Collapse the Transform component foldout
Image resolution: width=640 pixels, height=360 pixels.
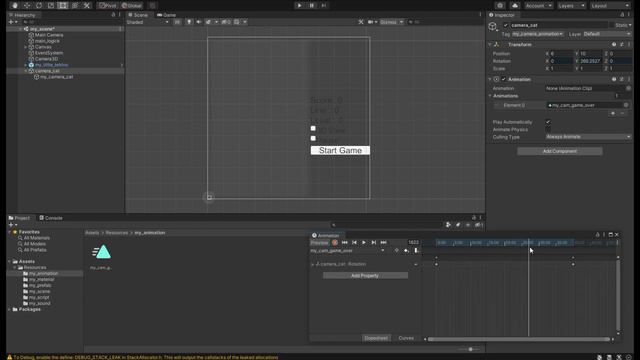tap(490, 44)
